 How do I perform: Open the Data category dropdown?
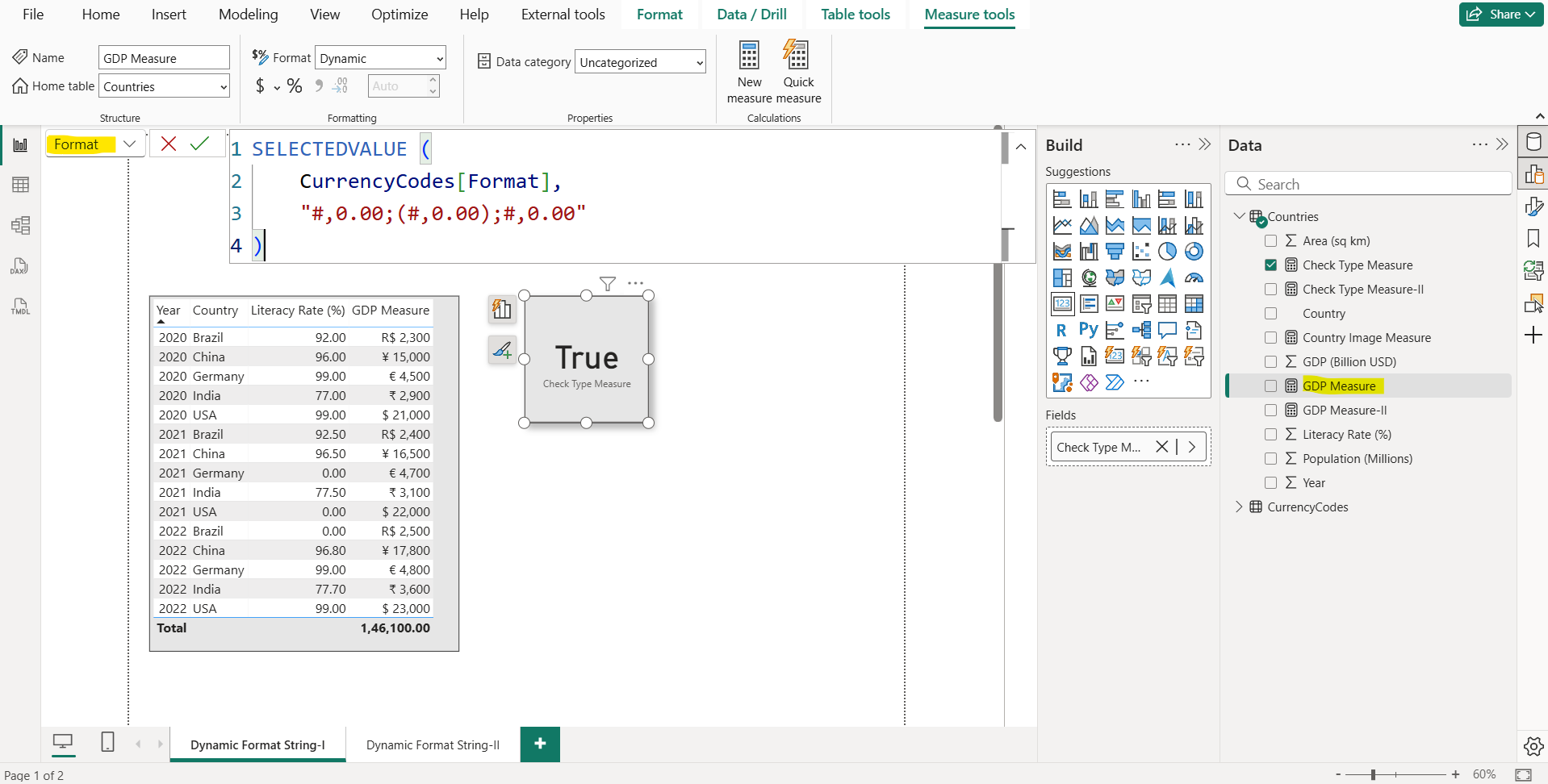pyautogui.click(x=640, y=62)
